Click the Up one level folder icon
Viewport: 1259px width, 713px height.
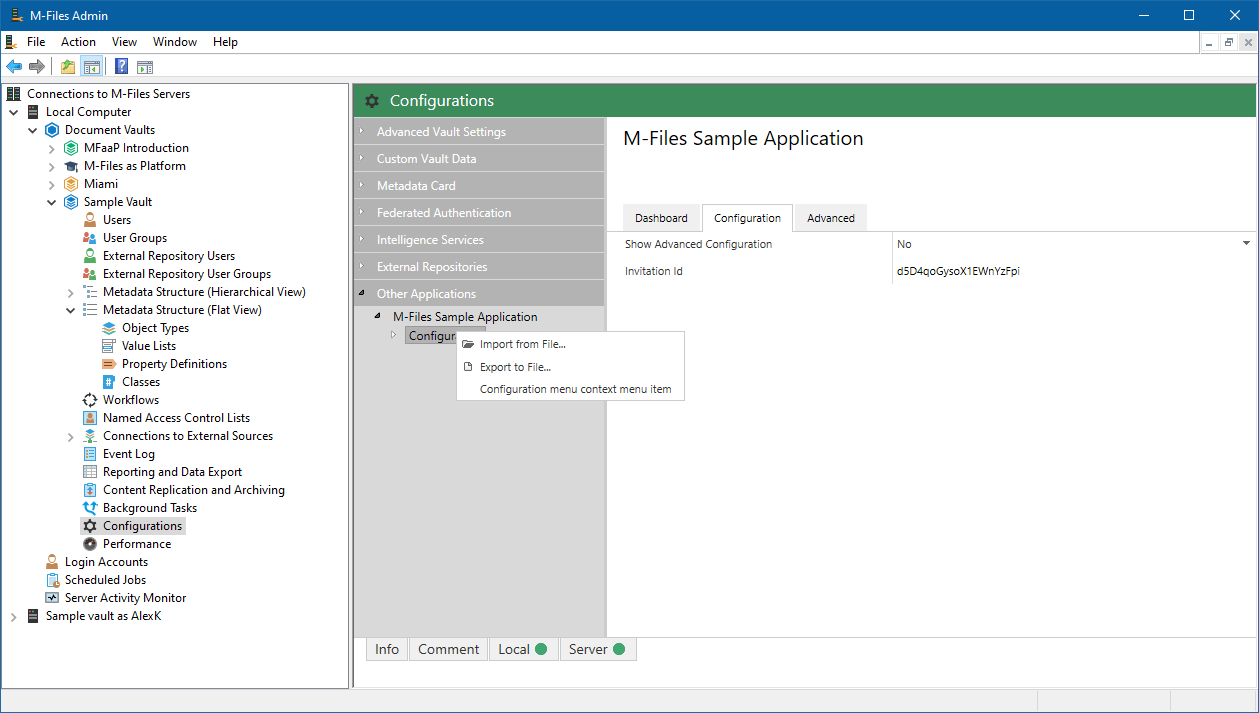68,67
